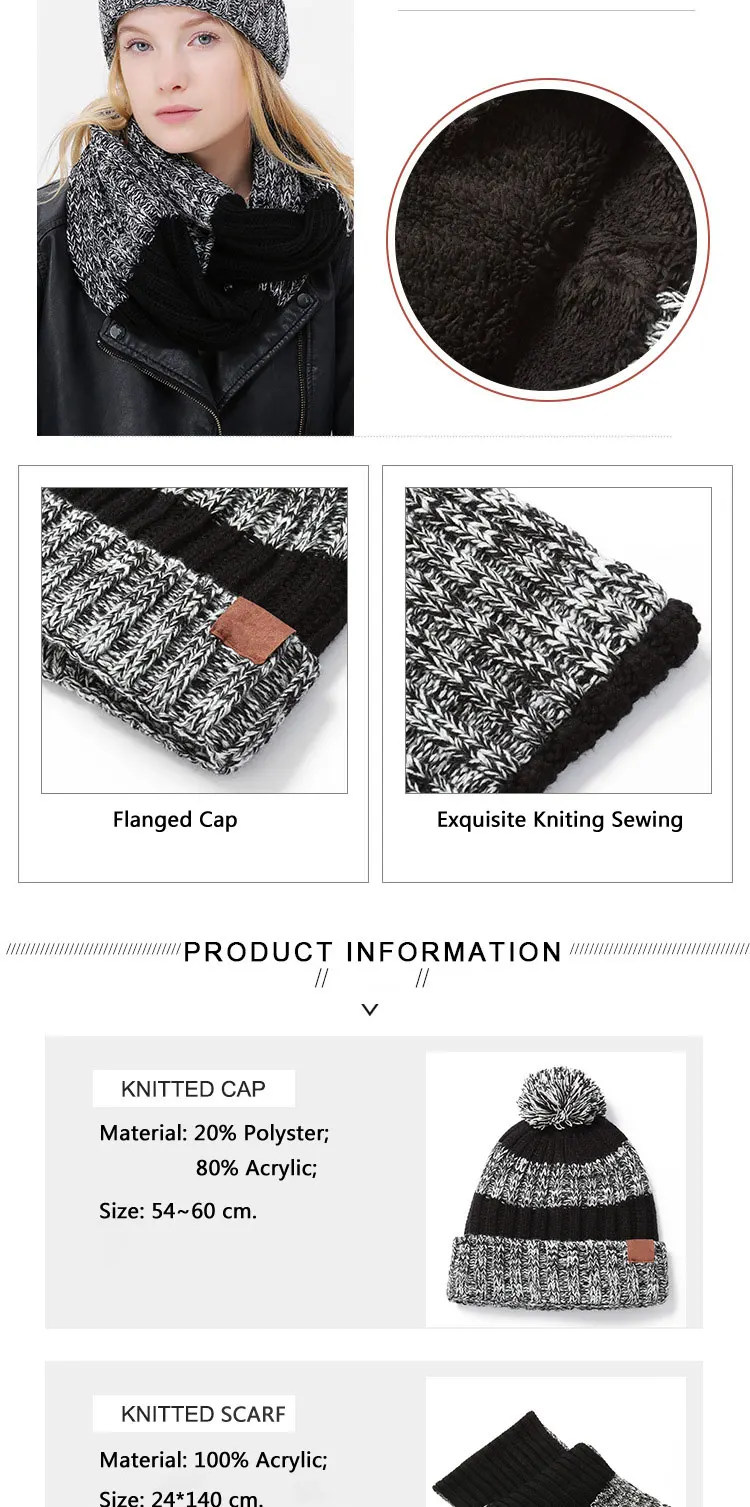The height and width of the screenshot is (1507, 750).
Task: Click the KNITTED CAP label
Action: point(194,1089)
